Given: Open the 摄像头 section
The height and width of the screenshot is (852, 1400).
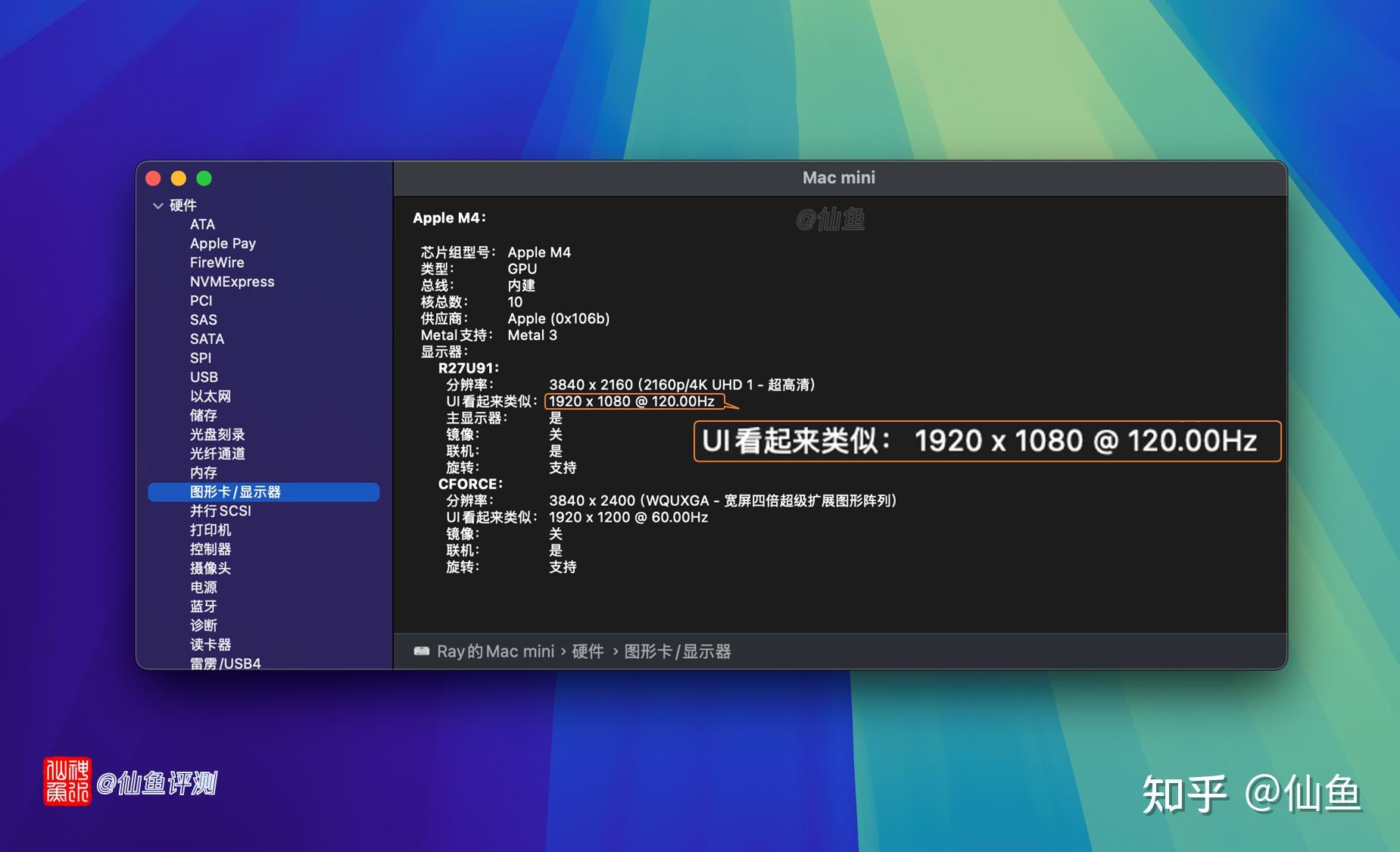Looking at the screenshot, I should tap(210, 568).
